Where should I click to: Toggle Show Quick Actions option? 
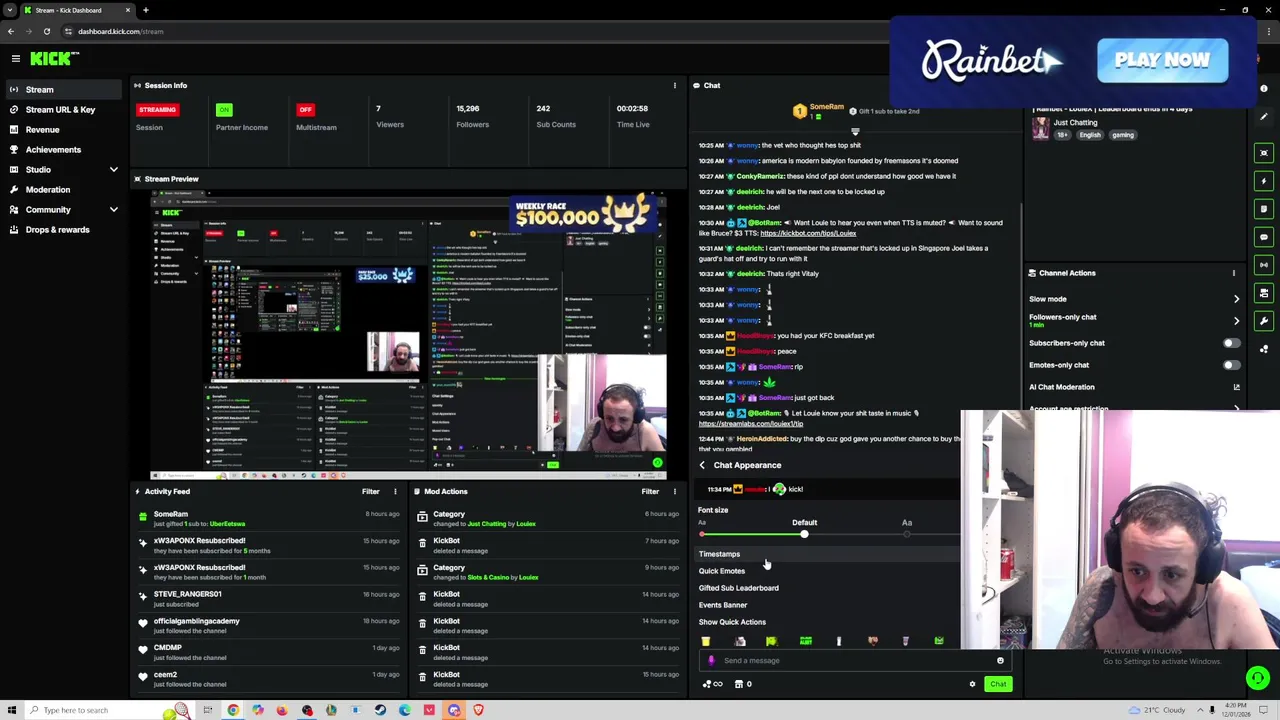tap(828, 622)
